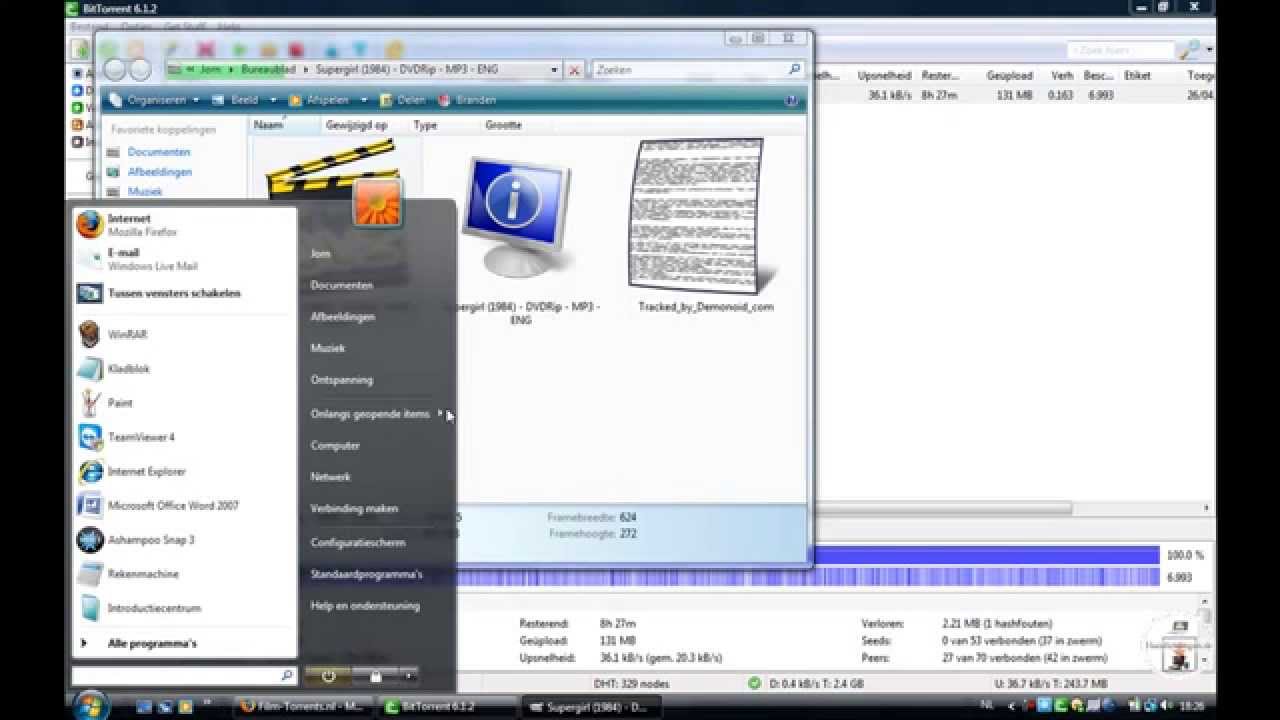Click the Geüpload column header in BitTorrent
Screen dimensions: 1280x720
(1009, 75)
